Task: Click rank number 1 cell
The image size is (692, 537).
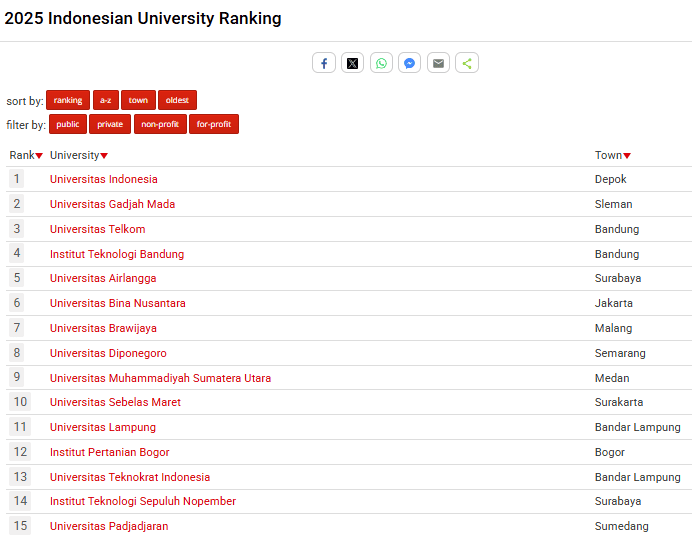Action: coord(17,179)
